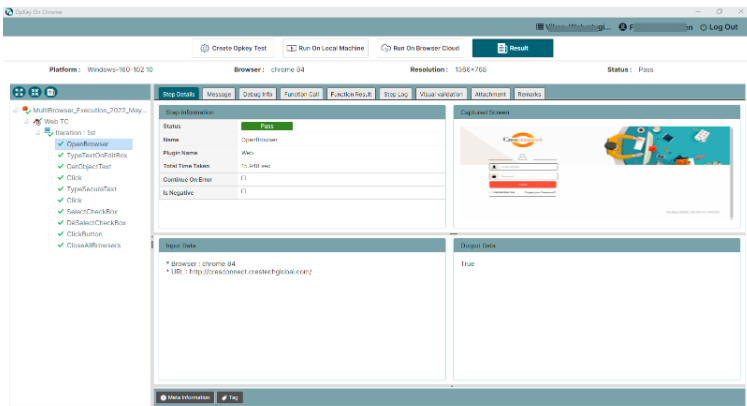The image size is (747, 406).
Task: Select the GetObjectText step
Action: pyautogui.click(x=89, y=166)
